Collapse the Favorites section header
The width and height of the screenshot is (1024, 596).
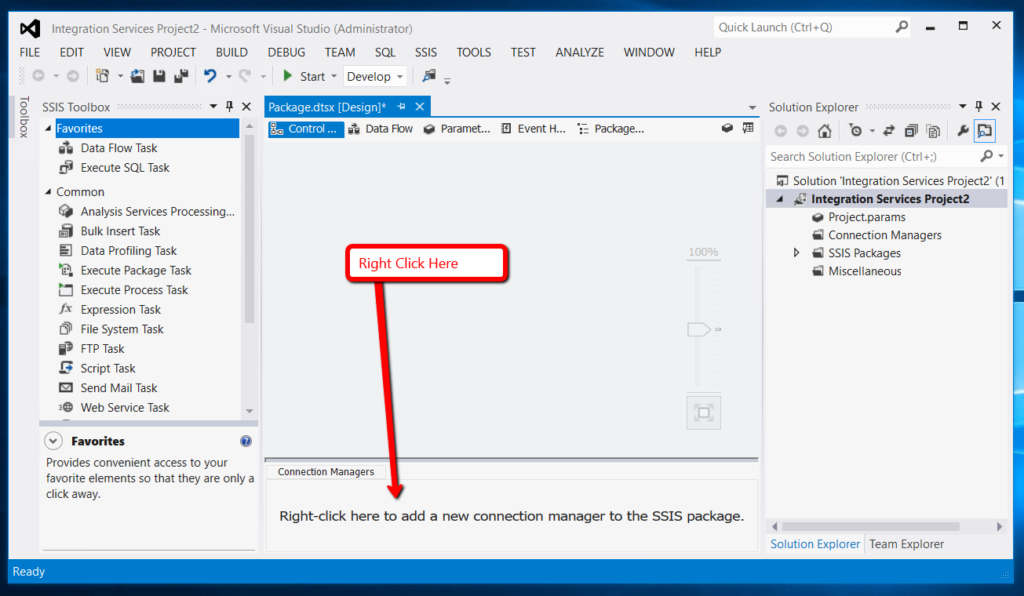point(48,128)
